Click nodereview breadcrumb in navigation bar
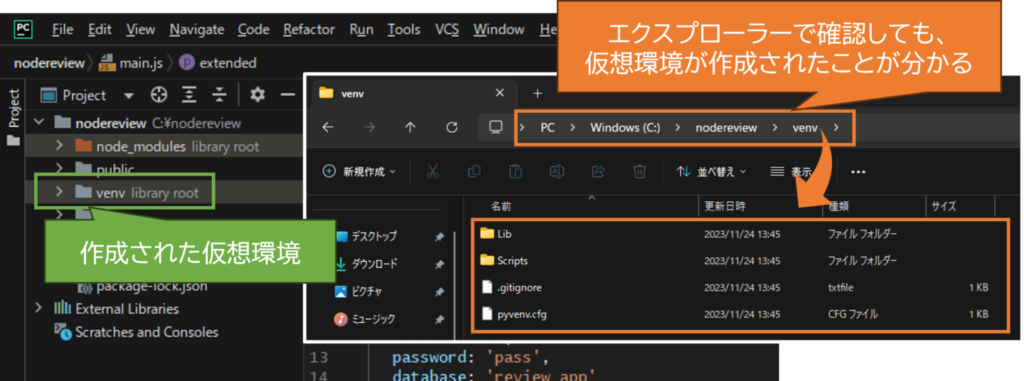Viewport: 1024px width, 381px height. pyautogui.click(x=49, y=63)
